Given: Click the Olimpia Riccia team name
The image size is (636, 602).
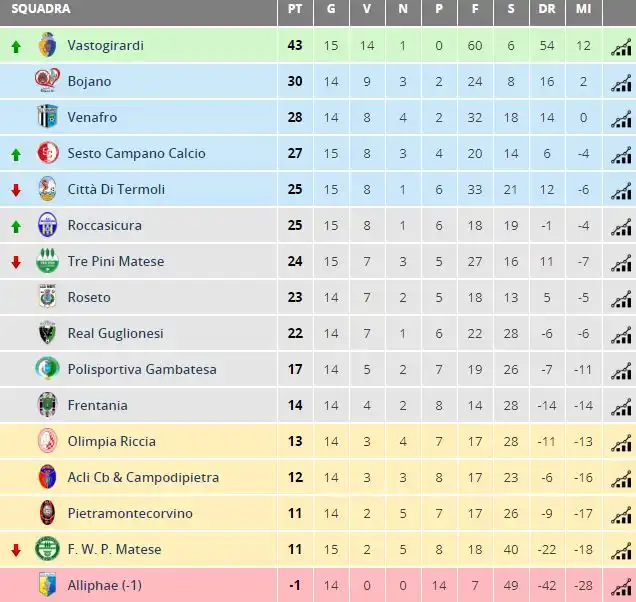Looking at the screenshot, I should [112, 441].
